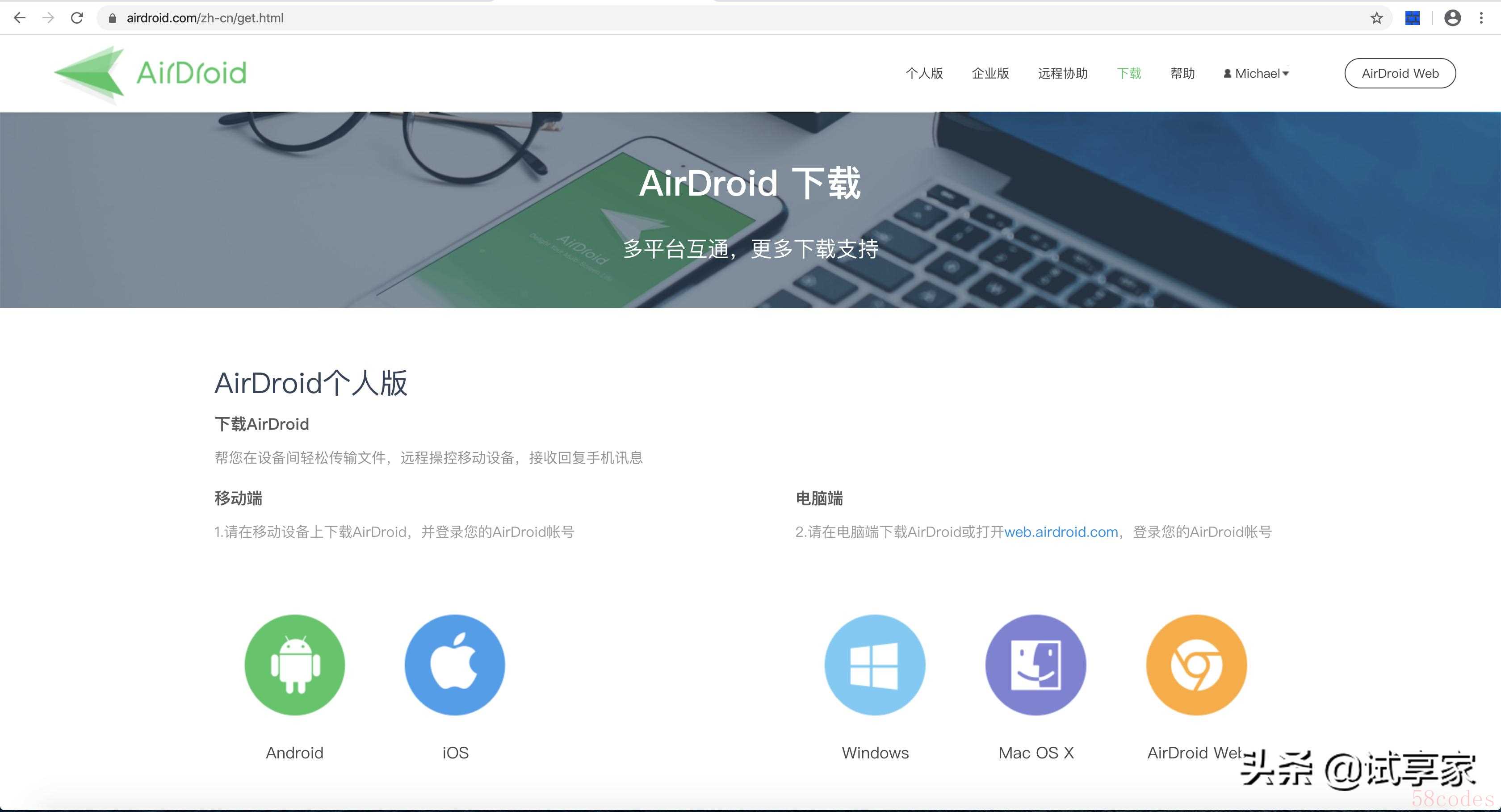Click the orange AirDroid Web Chrome icon

[x=1196, y=665]
